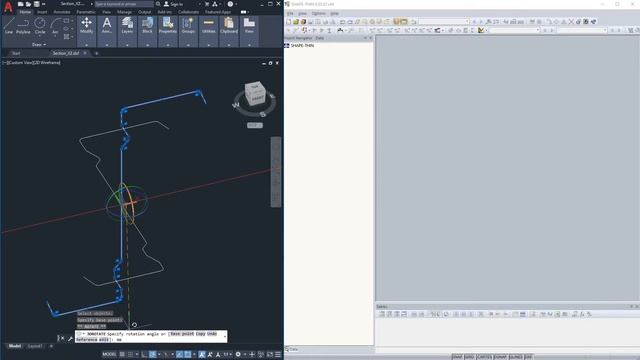Viewport: 640px width, 360px height.
Task: Toggle CARTES in the SHAPE-THIN status bar
Action: tap(484, 357)
